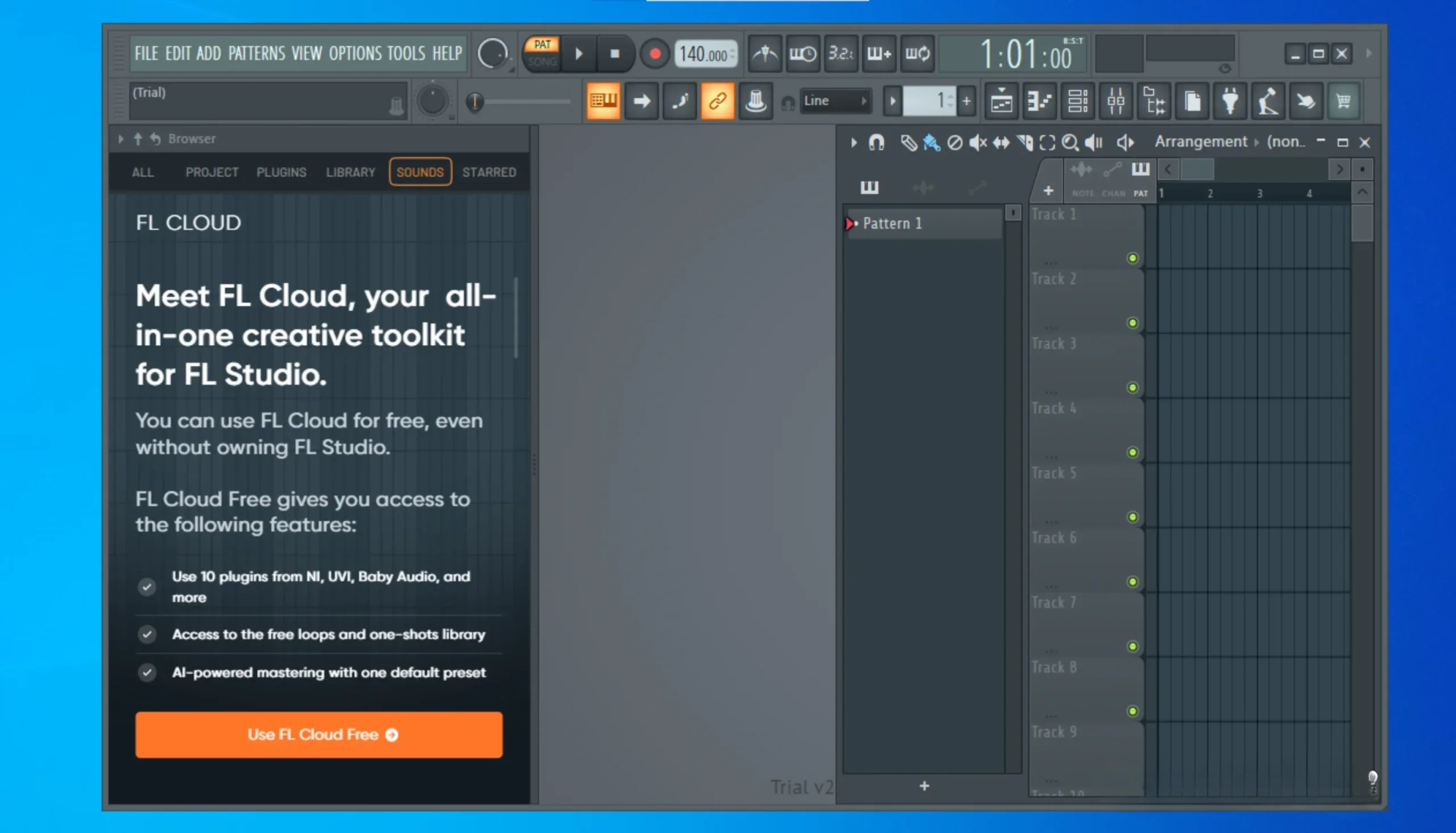This screenshot has height=833, width=1456.
Task: Click Play in the transport
Action: tap(578, 54)
